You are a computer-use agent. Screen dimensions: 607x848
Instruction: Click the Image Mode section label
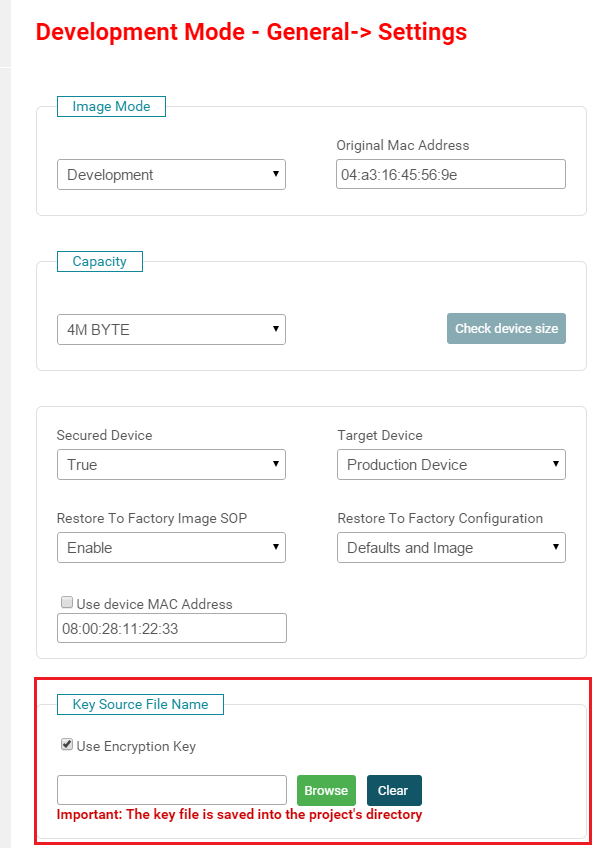(x=111, y=106)
